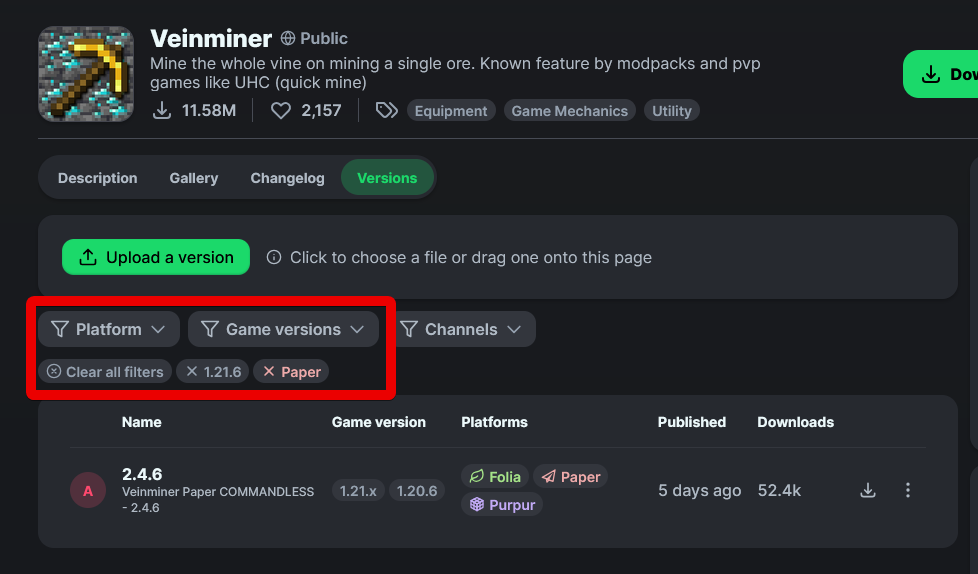Click the Game version column header
Viewport: 978px width, 574px height.
[379, 422]
